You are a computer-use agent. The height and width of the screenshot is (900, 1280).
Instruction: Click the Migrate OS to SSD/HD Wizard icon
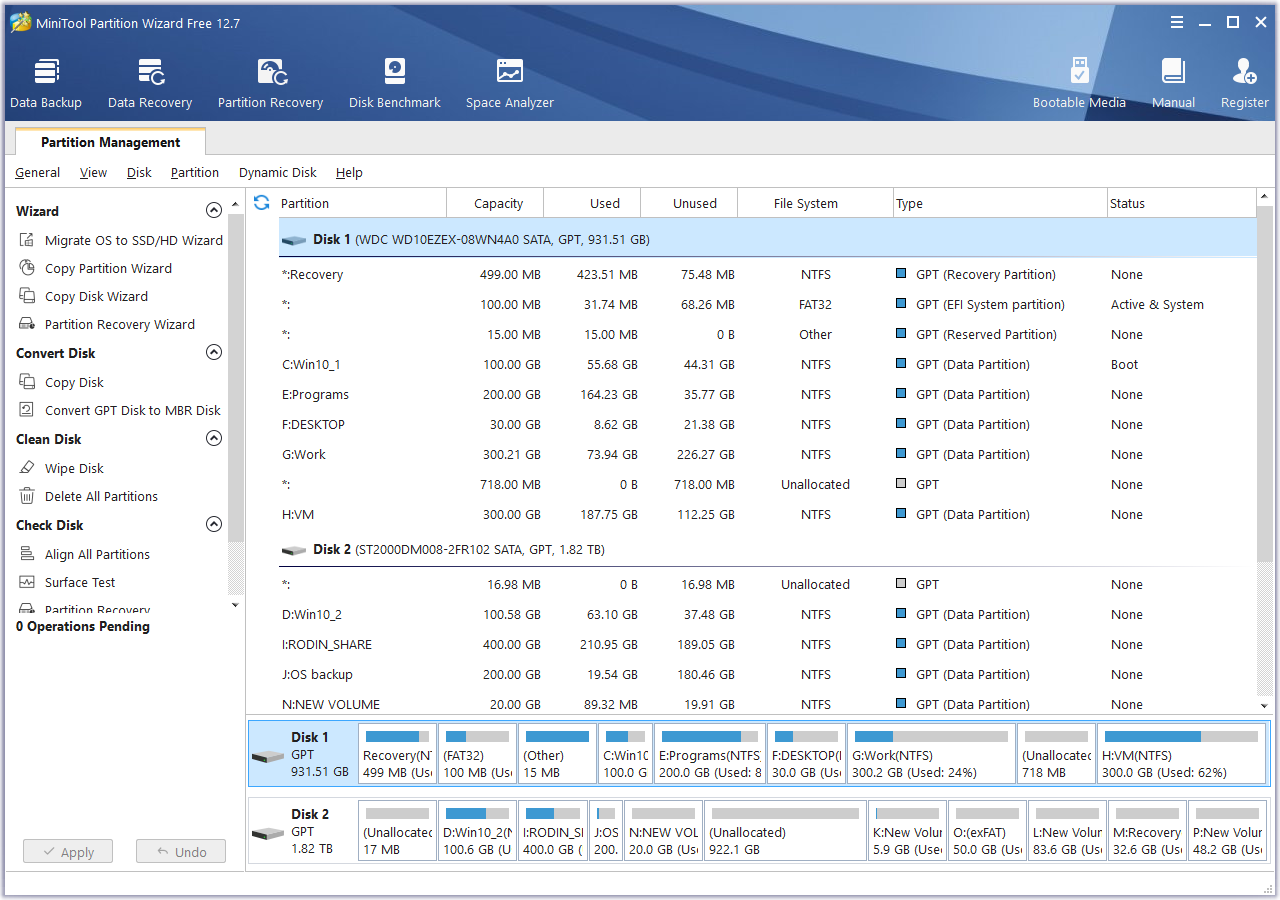[27, 240]
